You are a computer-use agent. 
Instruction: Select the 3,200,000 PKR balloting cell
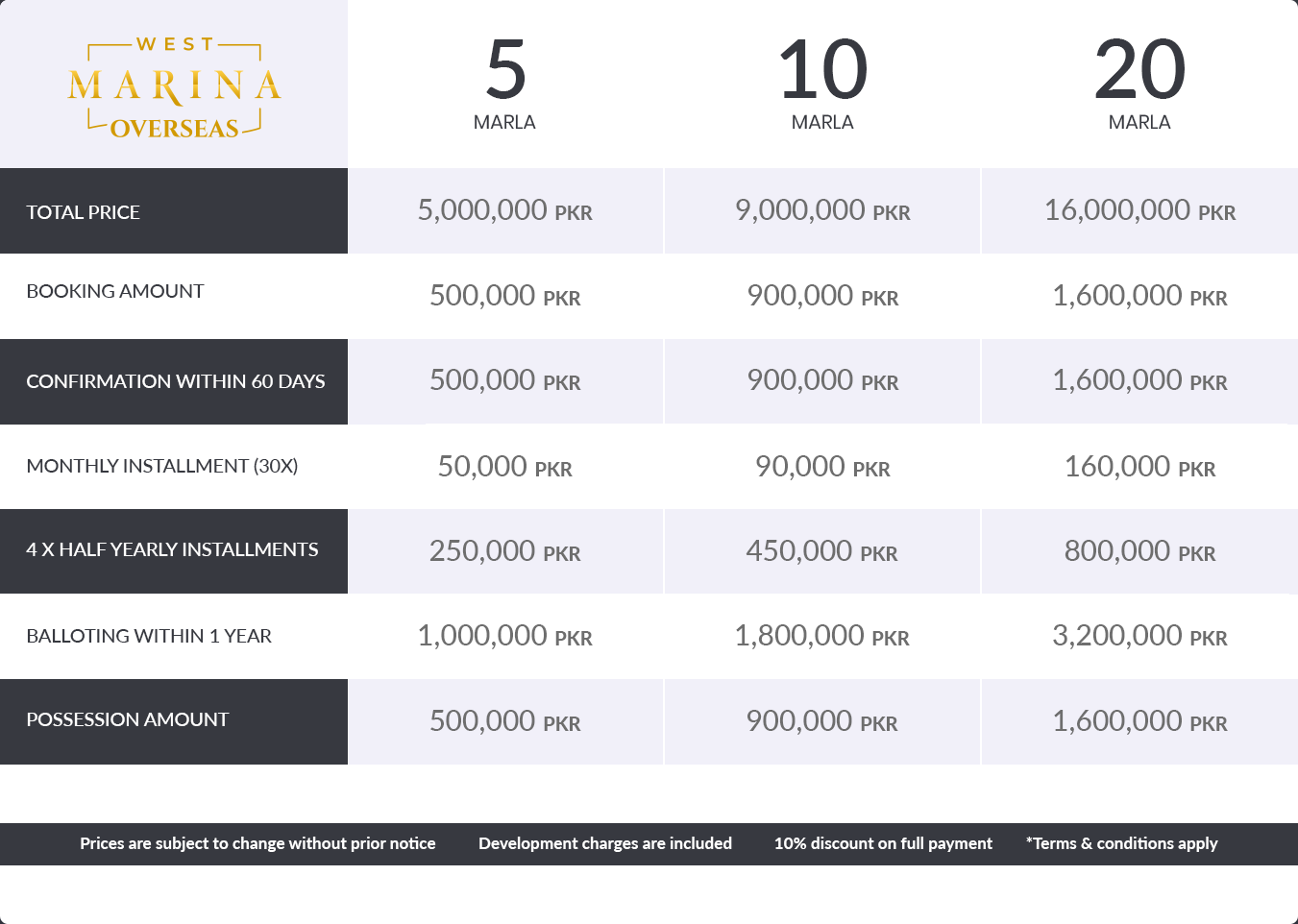pos(1139,636)
